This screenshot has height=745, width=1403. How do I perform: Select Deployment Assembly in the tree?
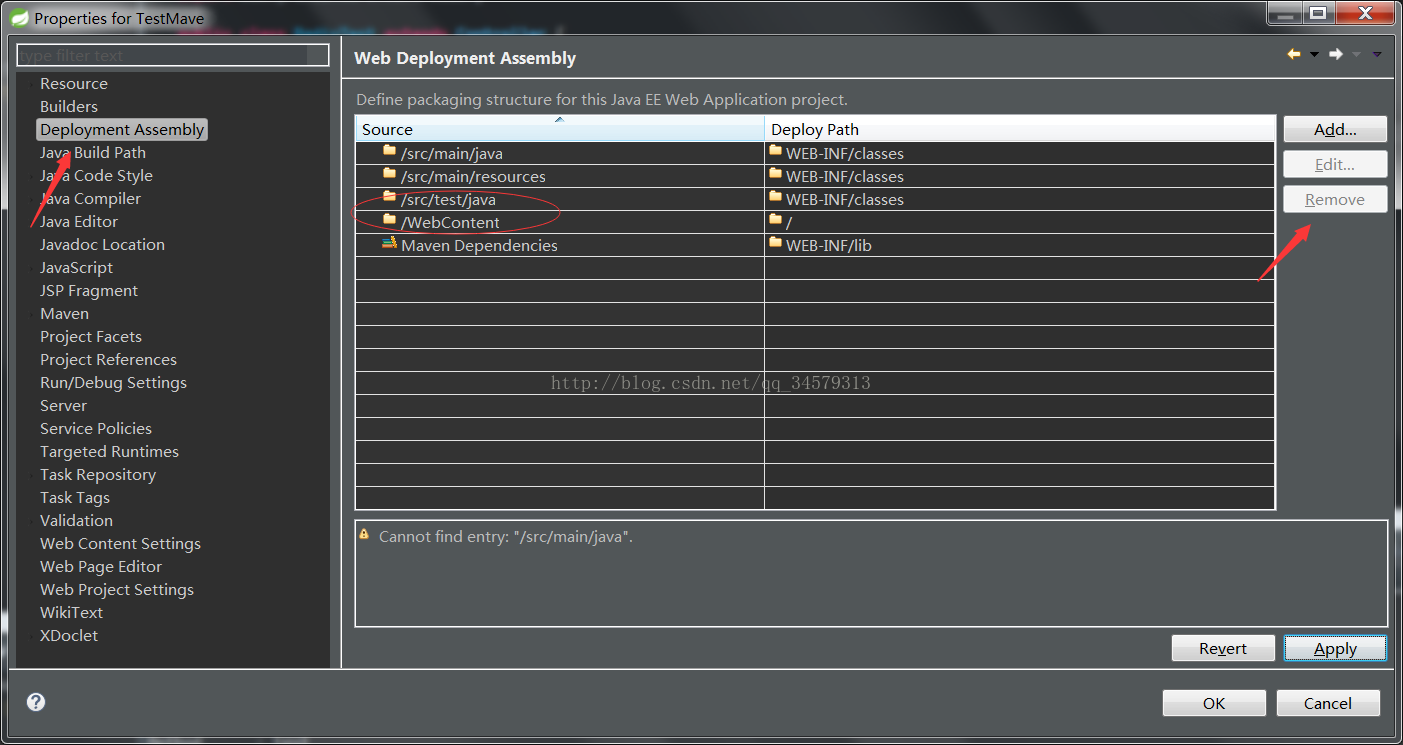pos(122,130)
